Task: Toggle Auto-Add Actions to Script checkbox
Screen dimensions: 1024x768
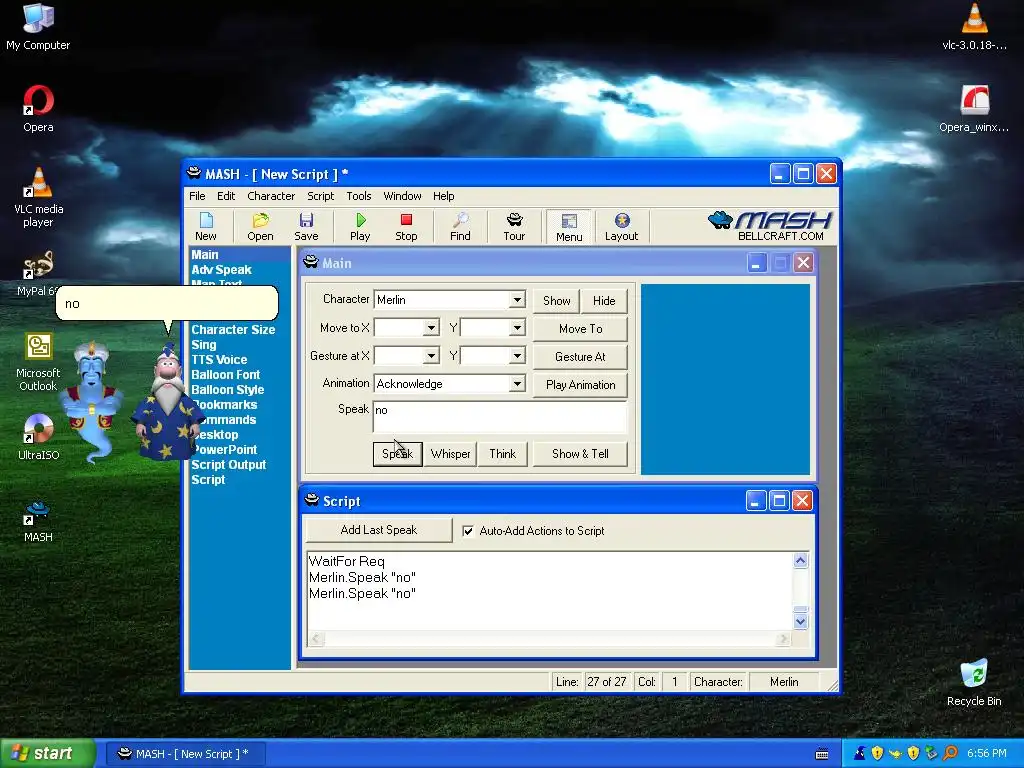Action: [468, 531]
